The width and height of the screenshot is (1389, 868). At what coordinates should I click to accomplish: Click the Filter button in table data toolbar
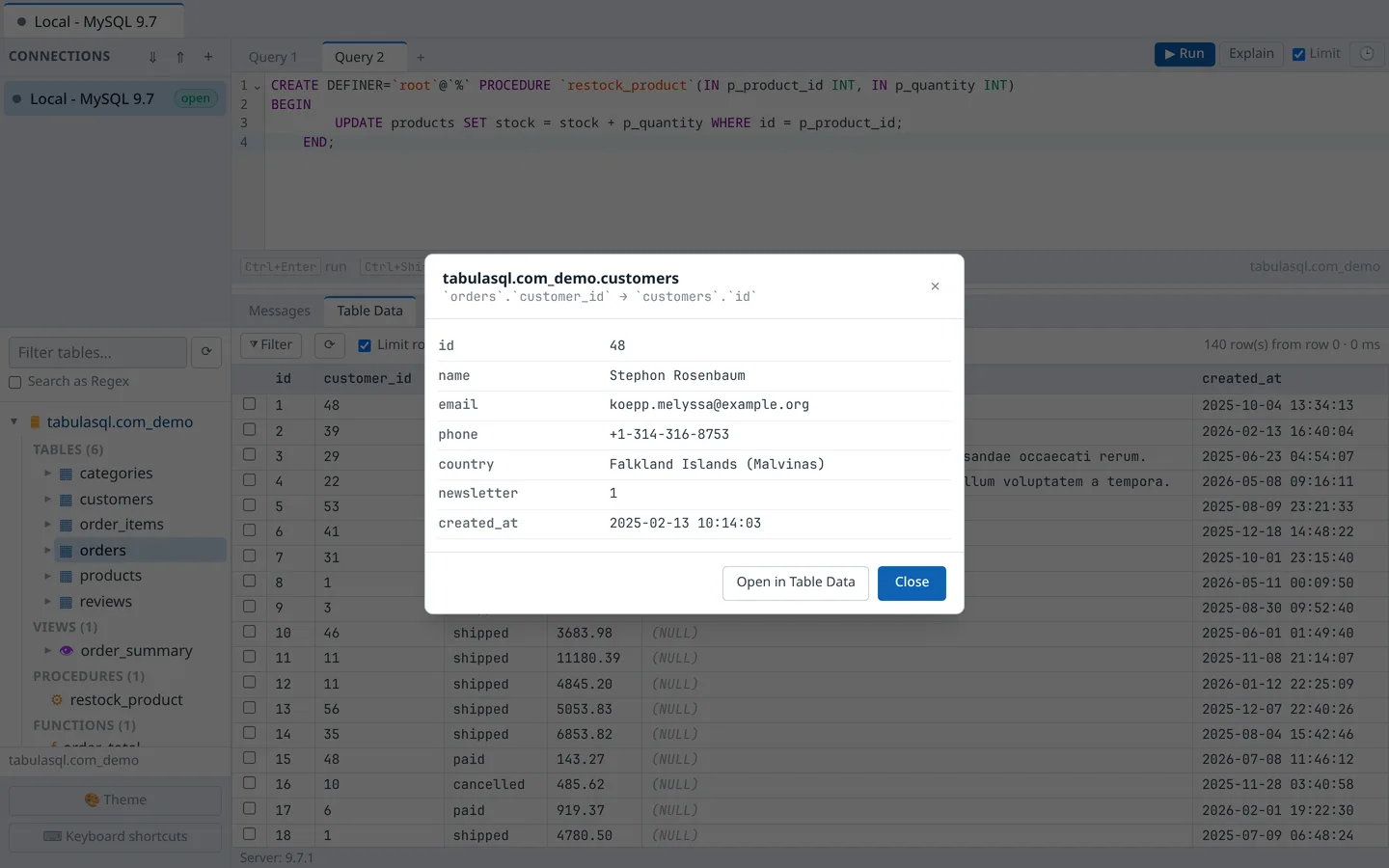pos(270,345)
